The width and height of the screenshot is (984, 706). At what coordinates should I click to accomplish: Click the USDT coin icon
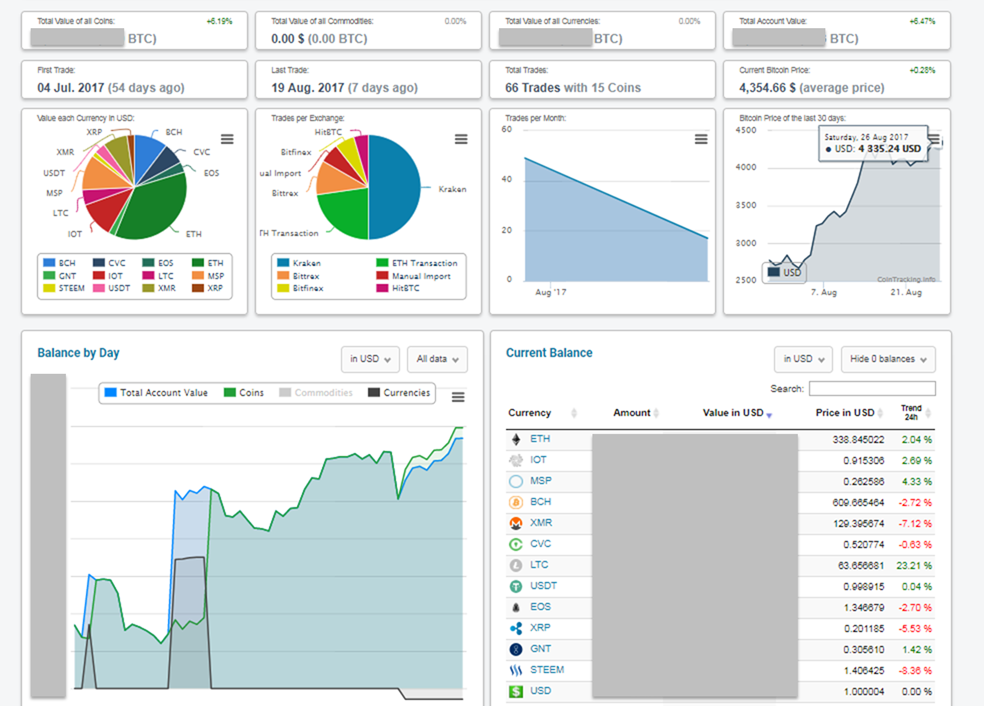(x=516, y=586)
